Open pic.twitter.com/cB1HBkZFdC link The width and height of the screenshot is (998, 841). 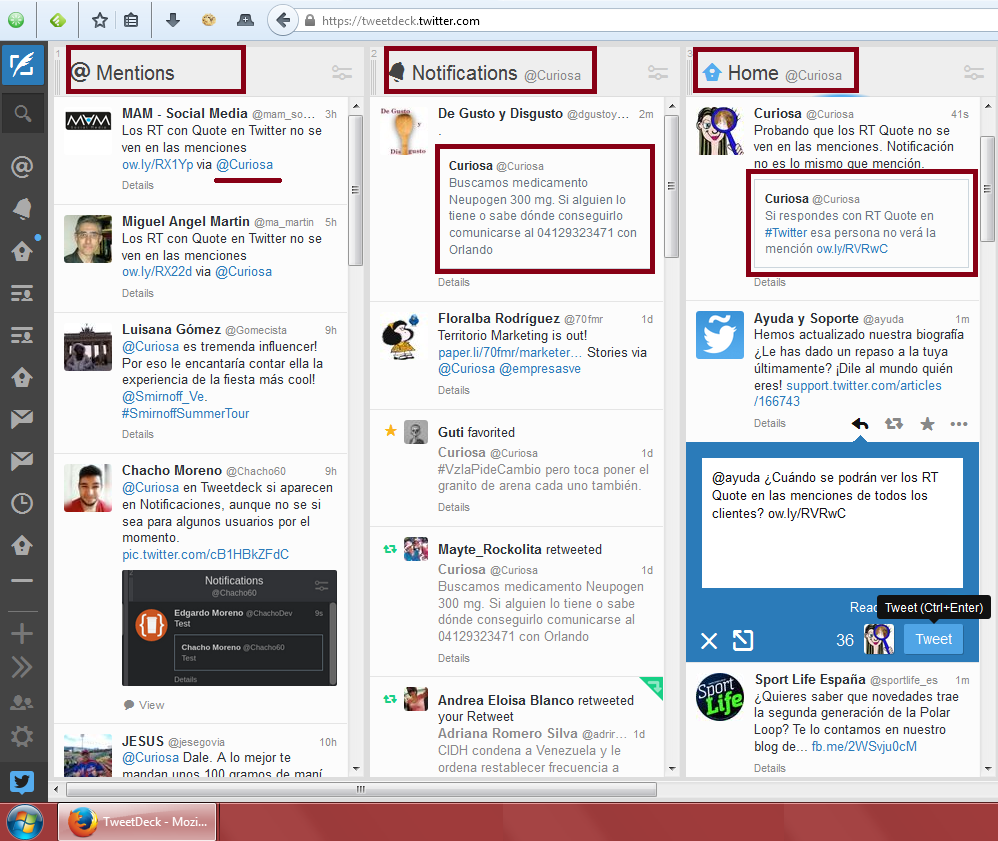click(205, 555)
